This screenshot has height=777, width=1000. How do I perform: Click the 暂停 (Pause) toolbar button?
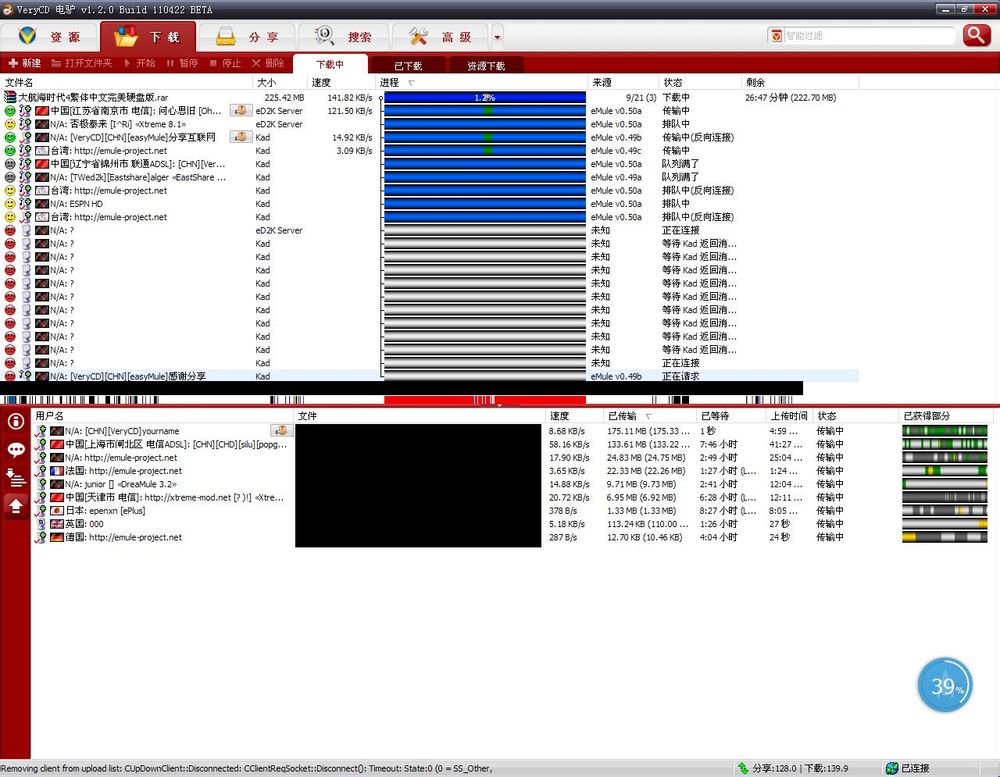tap(182, 63)
